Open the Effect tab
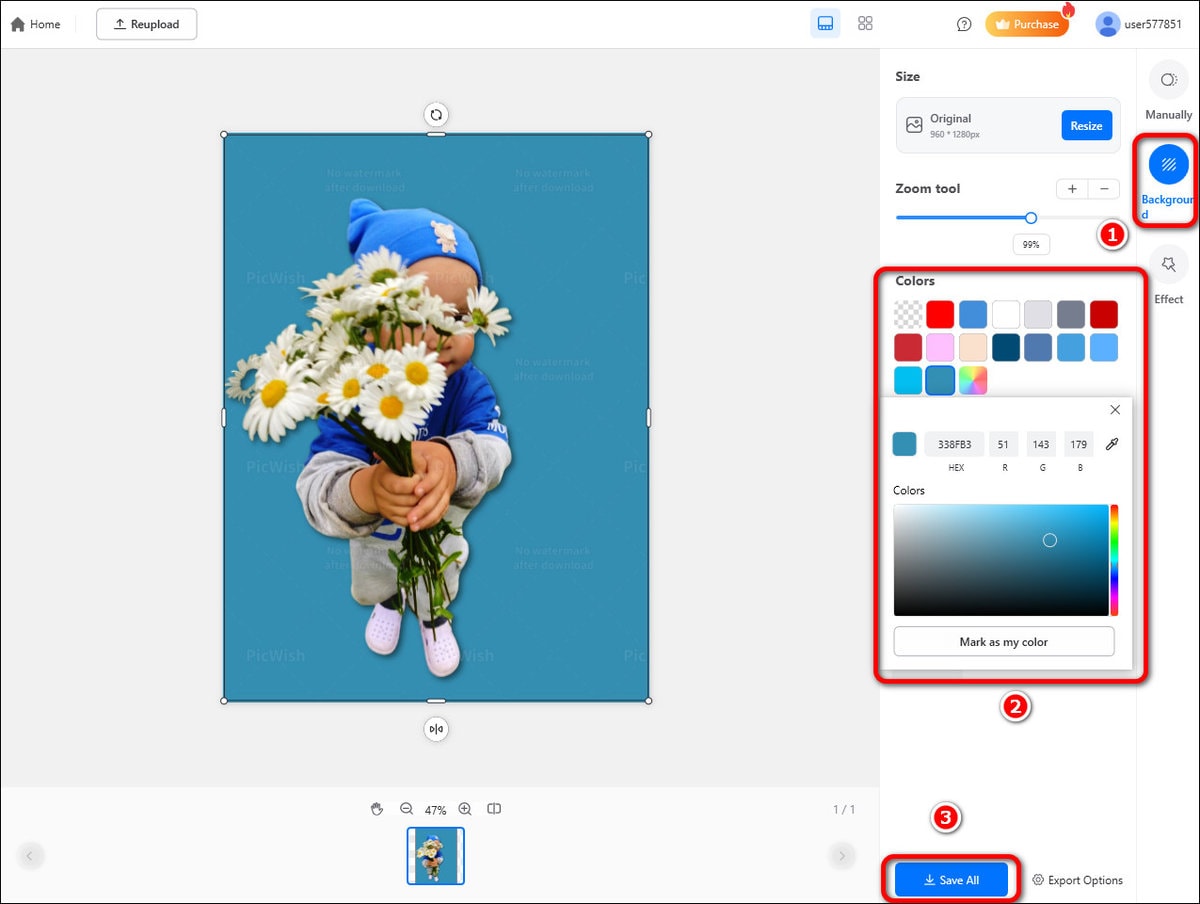Viewport: 1200px width, 904px height. click(x=1168, y=275)
